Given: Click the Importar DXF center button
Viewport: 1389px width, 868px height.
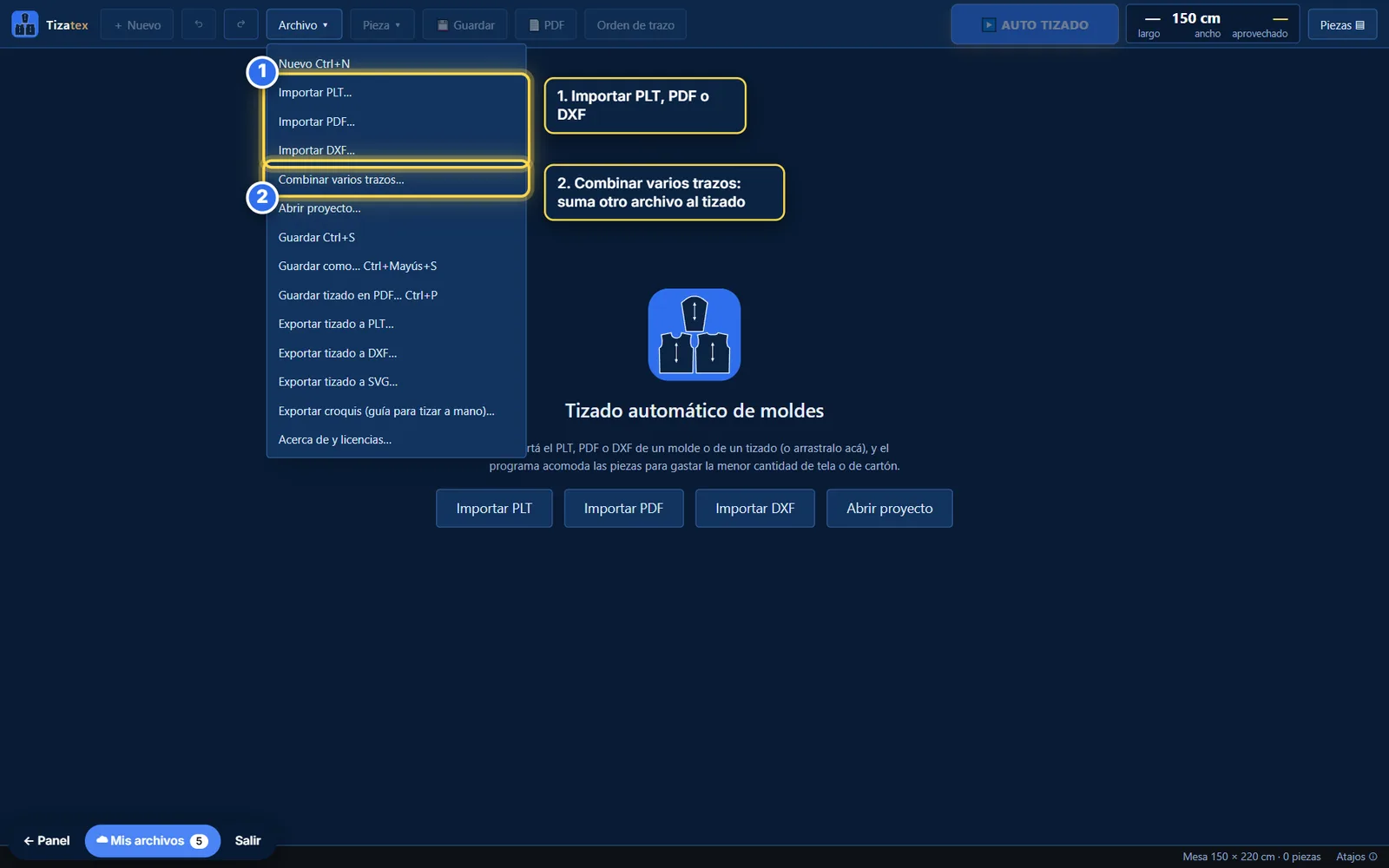Looking at the screenshot, I should pyautogui.click(x=754, y=508).
